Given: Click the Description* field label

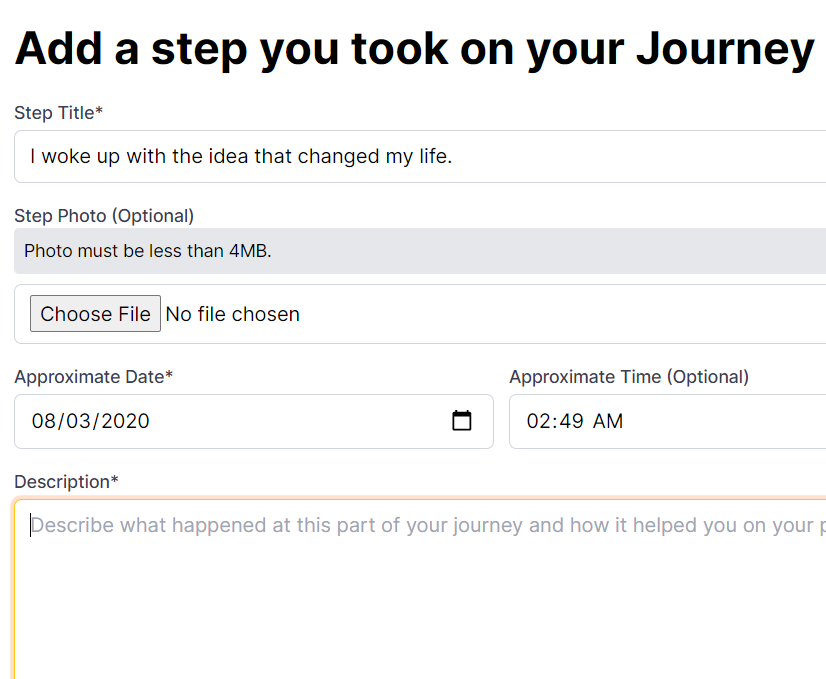Looking at the screenshot, I should pyautogui.click(x=66, y=481).
